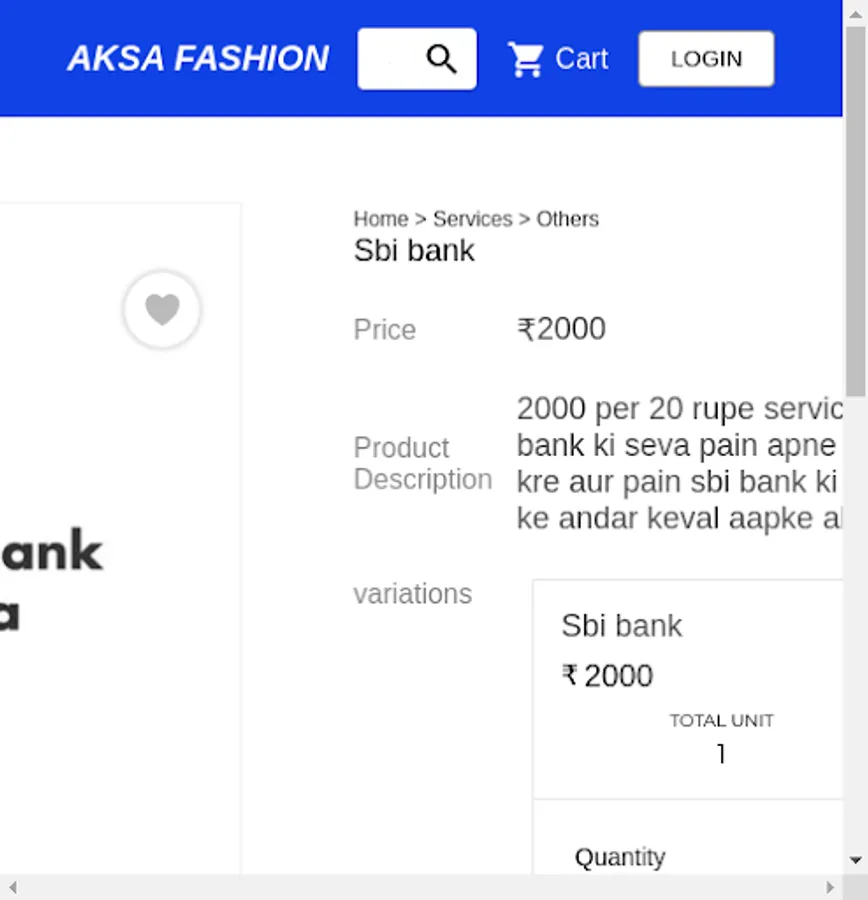Open the Others breadcrumb category
This screenshot has width=868, height=900.
(567, 219)
